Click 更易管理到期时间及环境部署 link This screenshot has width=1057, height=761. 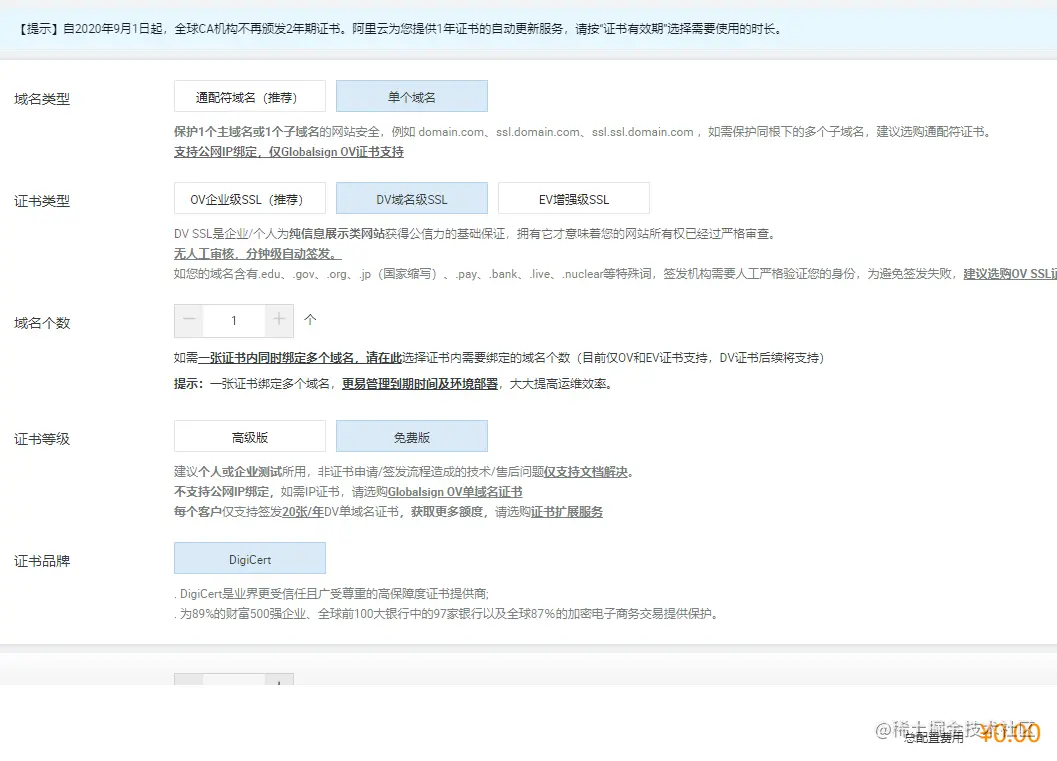[420, 384]
